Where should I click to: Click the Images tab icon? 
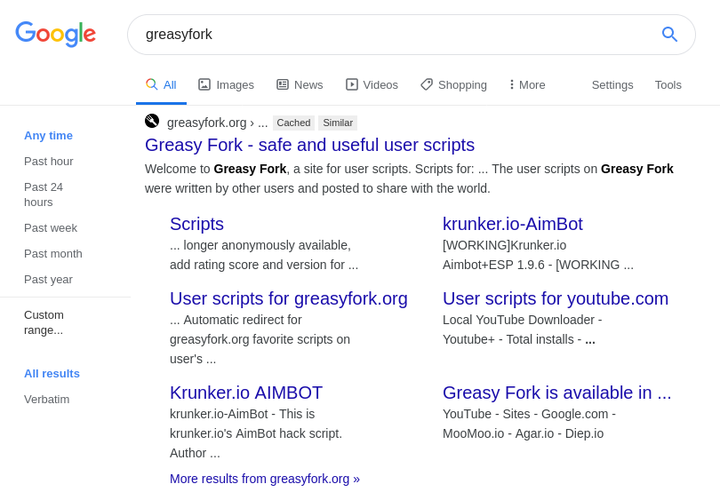click(x=204, y=84)
